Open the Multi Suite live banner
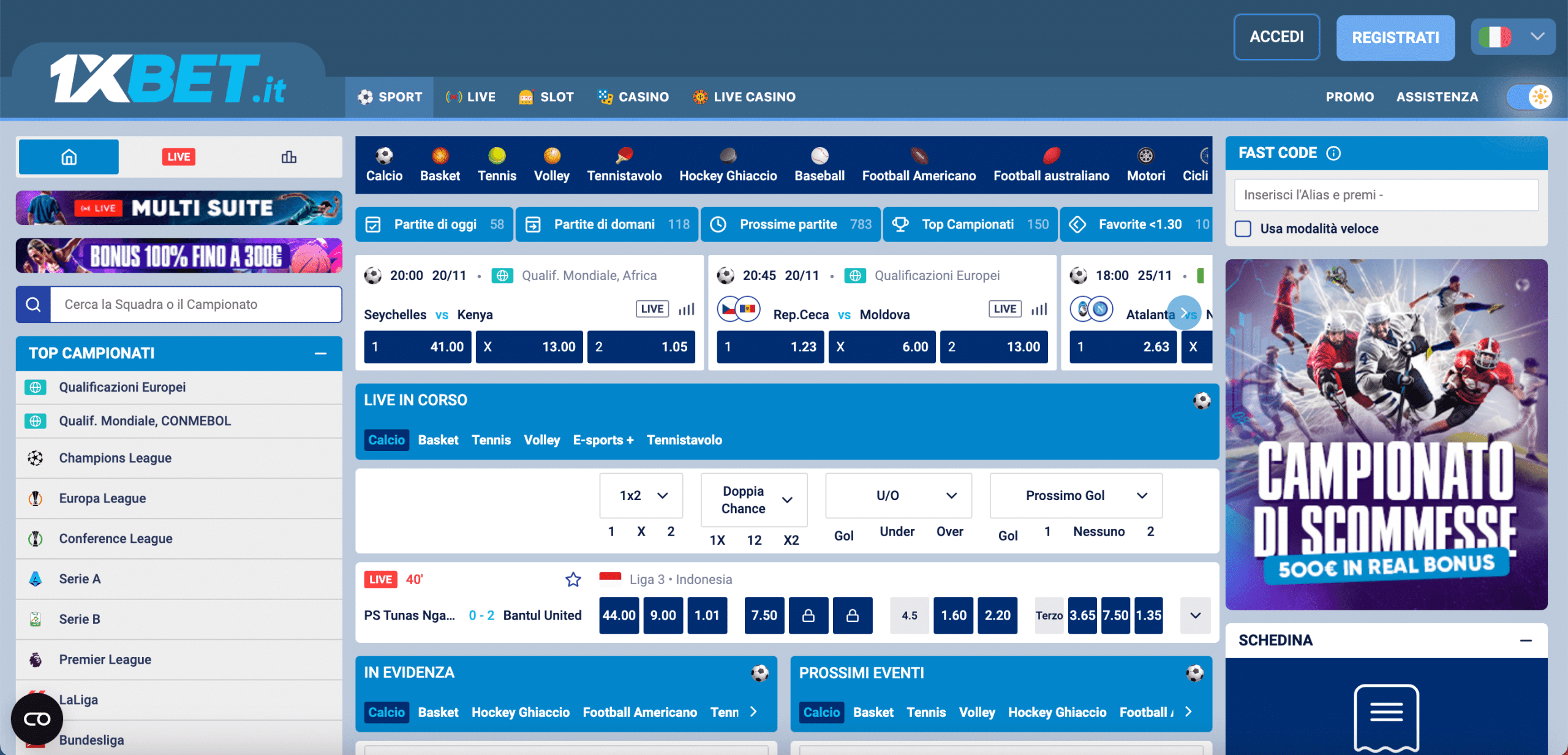The width and height of the screenshot is (1568, 755). pos(179,208)
